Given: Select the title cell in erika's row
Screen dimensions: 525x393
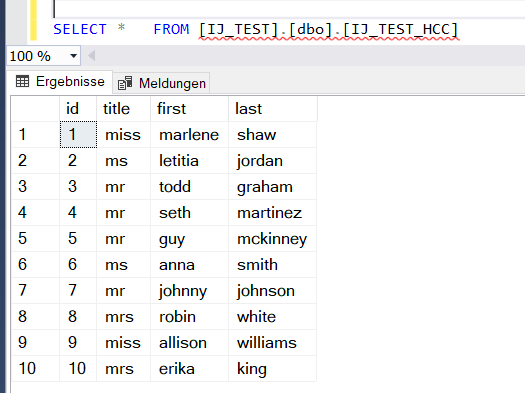Looking at the screenshot, I should tap(124, 369).
